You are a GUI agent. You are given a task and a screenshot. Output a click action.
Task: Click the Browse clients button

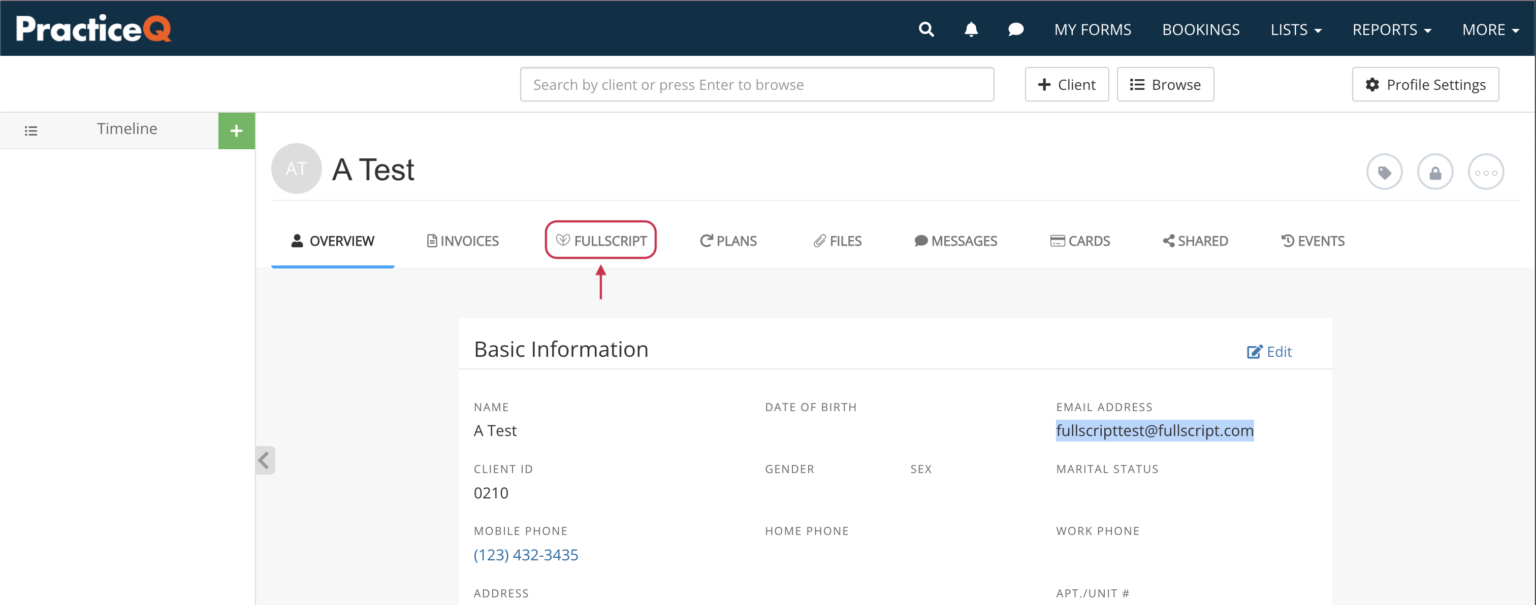[x=1165, y=84]
